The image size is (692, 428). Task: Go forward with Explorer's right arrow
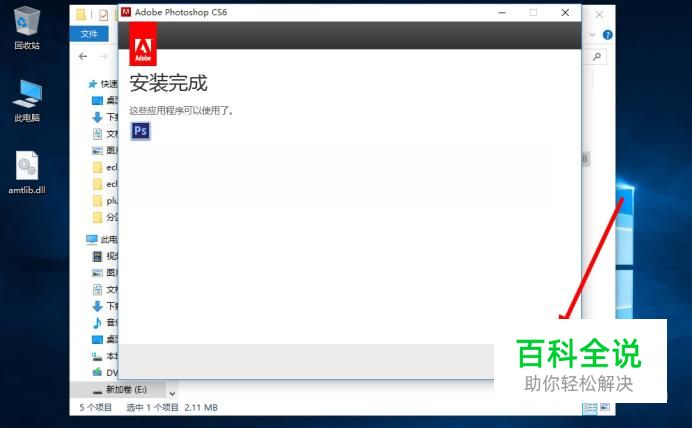click(103, 56)
